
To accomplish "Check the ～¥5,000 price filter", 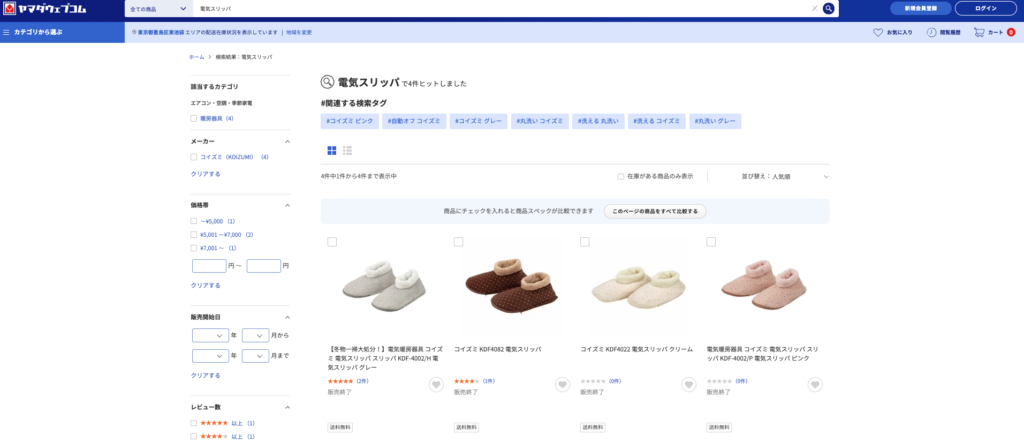I will (x=193, y=221).
